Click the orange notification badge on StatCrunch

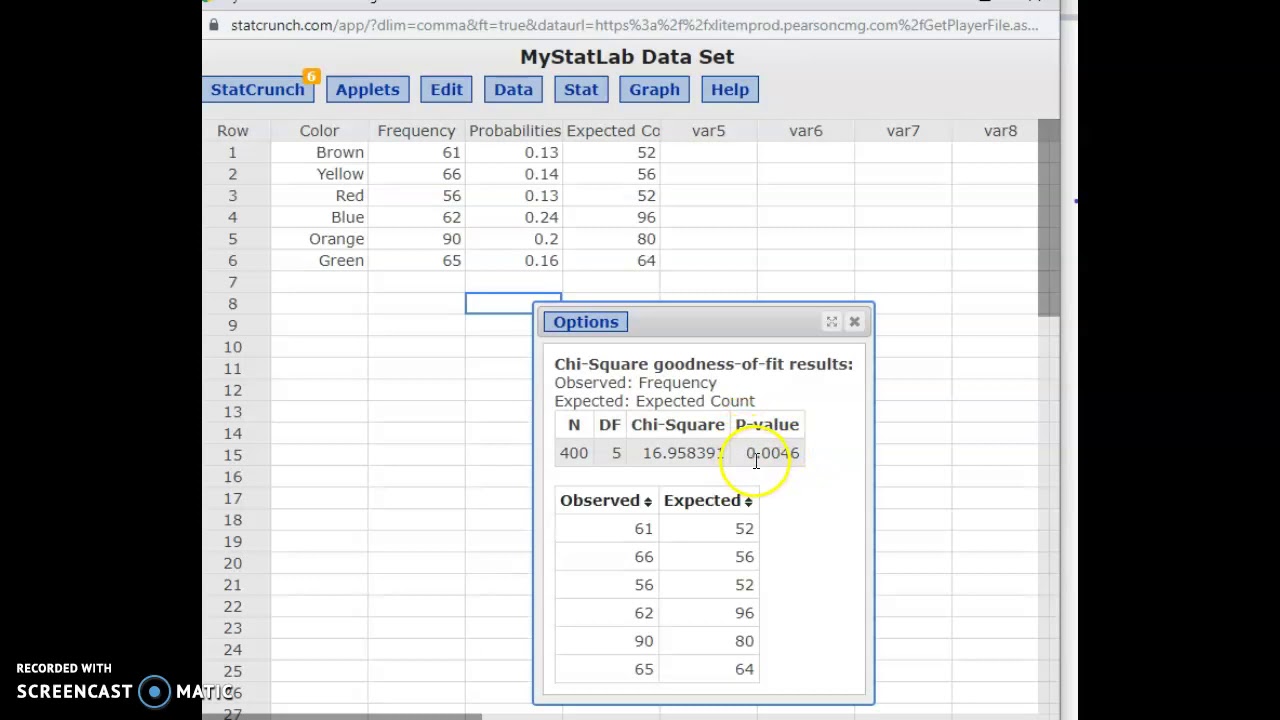(311, 76)
